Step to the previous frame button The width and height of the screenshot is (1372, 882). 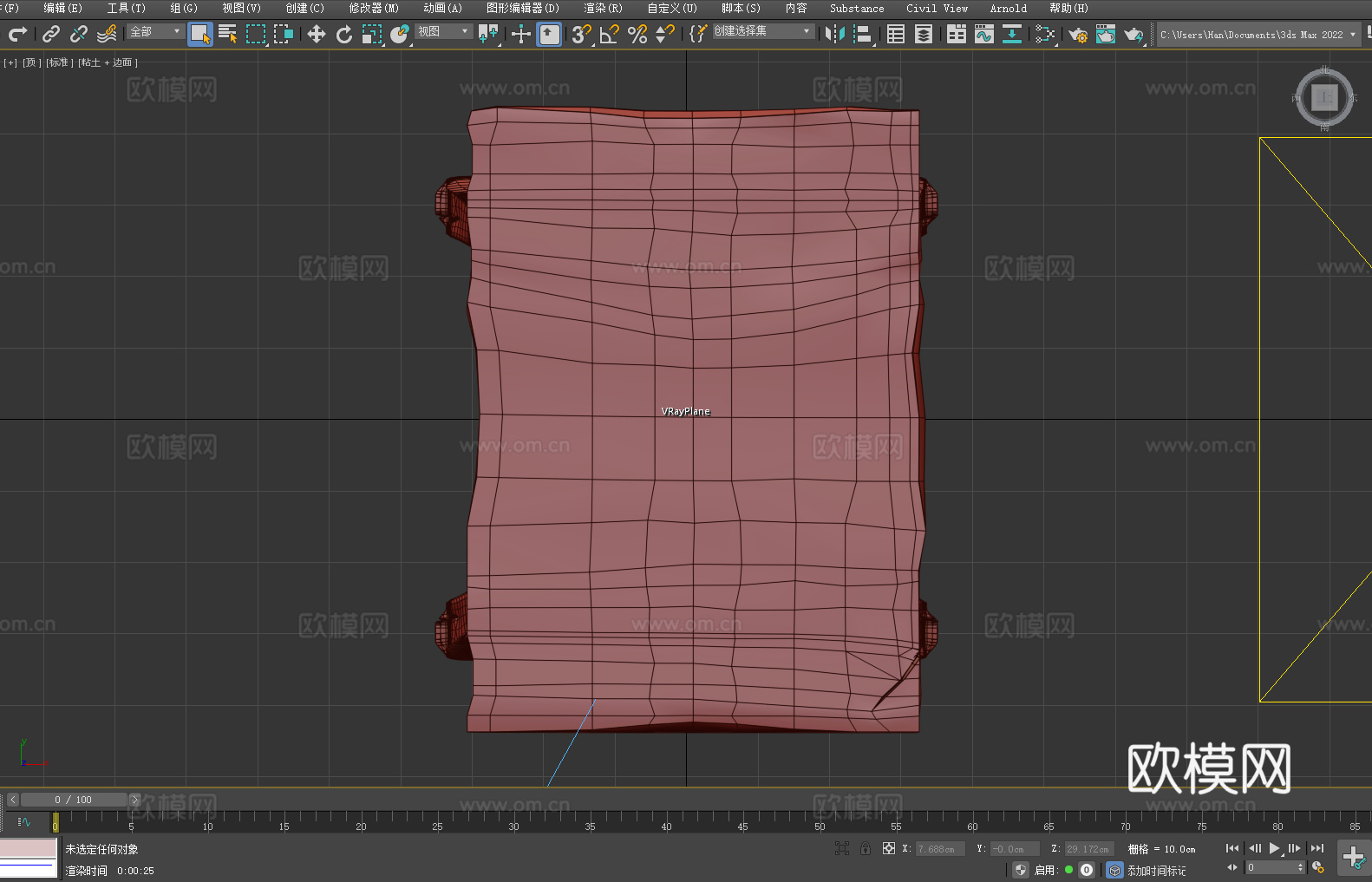[1254, 848]
